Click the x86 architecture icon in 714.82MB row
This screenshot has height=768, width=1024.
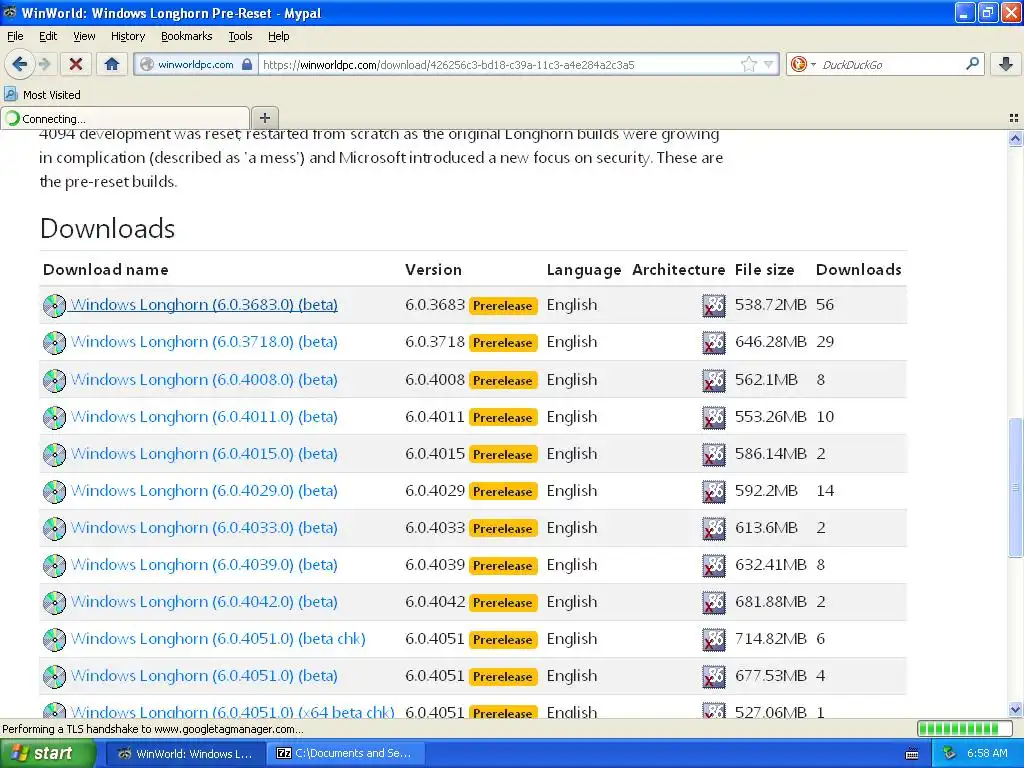point(713,639)
